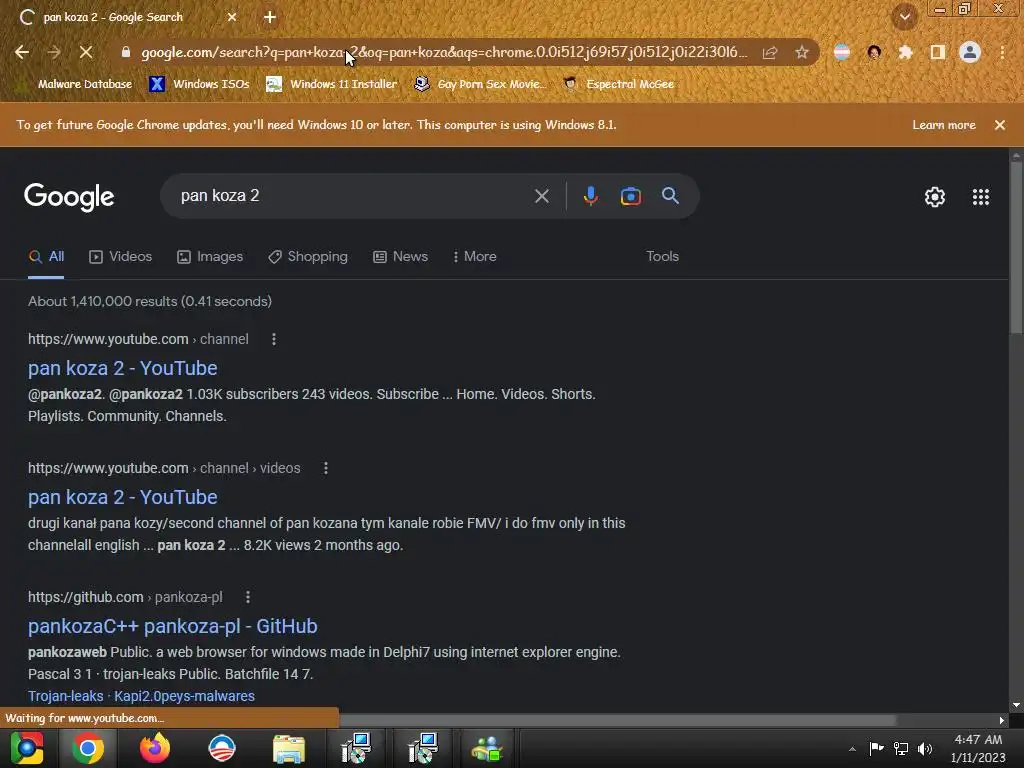Open the Windows ISOs bookmark
Image resolution: width=1024 pixels, height=768 pixels.
point(199,84)
